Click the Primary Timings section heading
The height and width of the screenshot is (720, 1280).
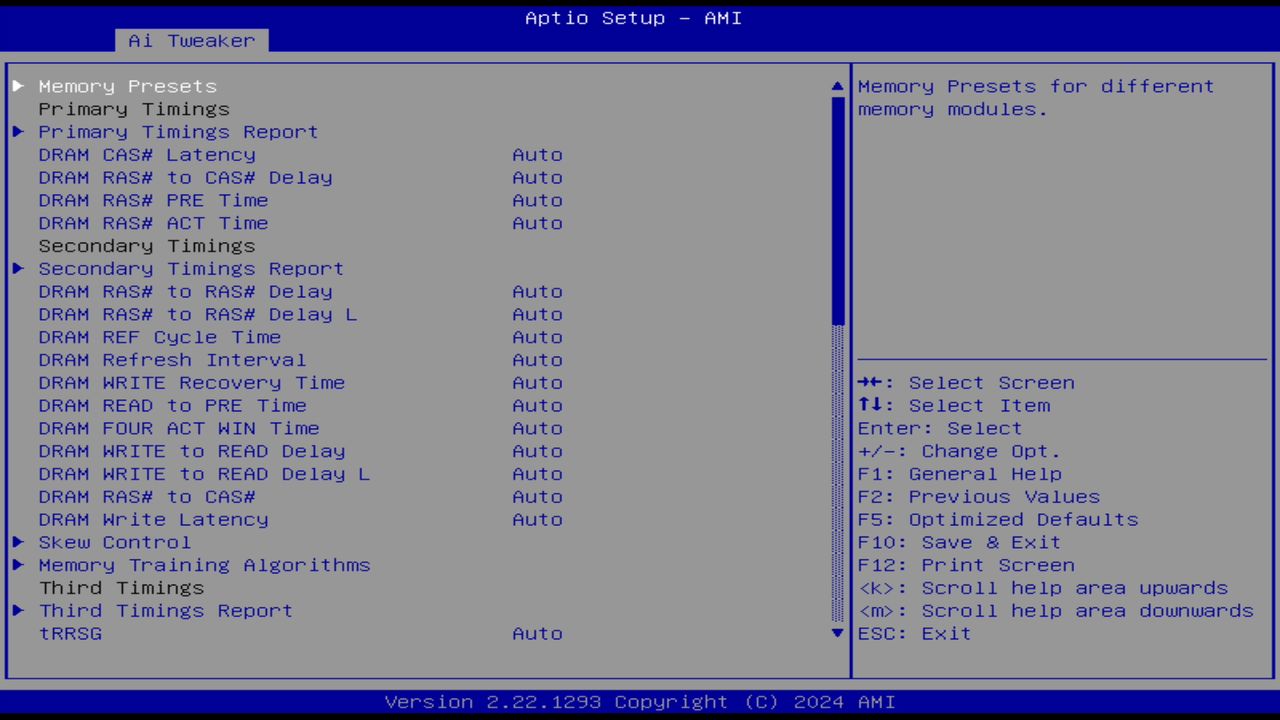134,109
